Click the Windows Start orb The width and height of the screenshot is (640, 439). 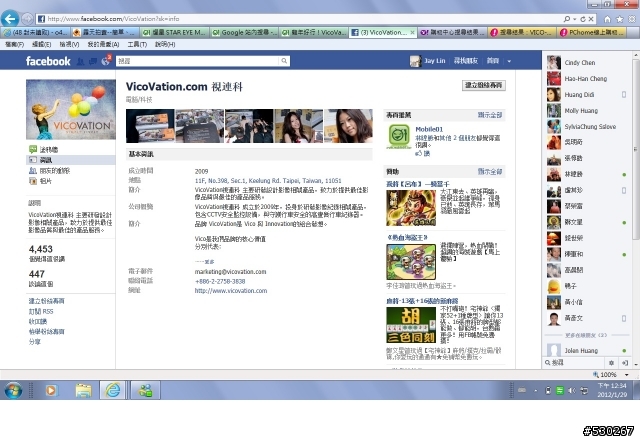pos(13,390)
